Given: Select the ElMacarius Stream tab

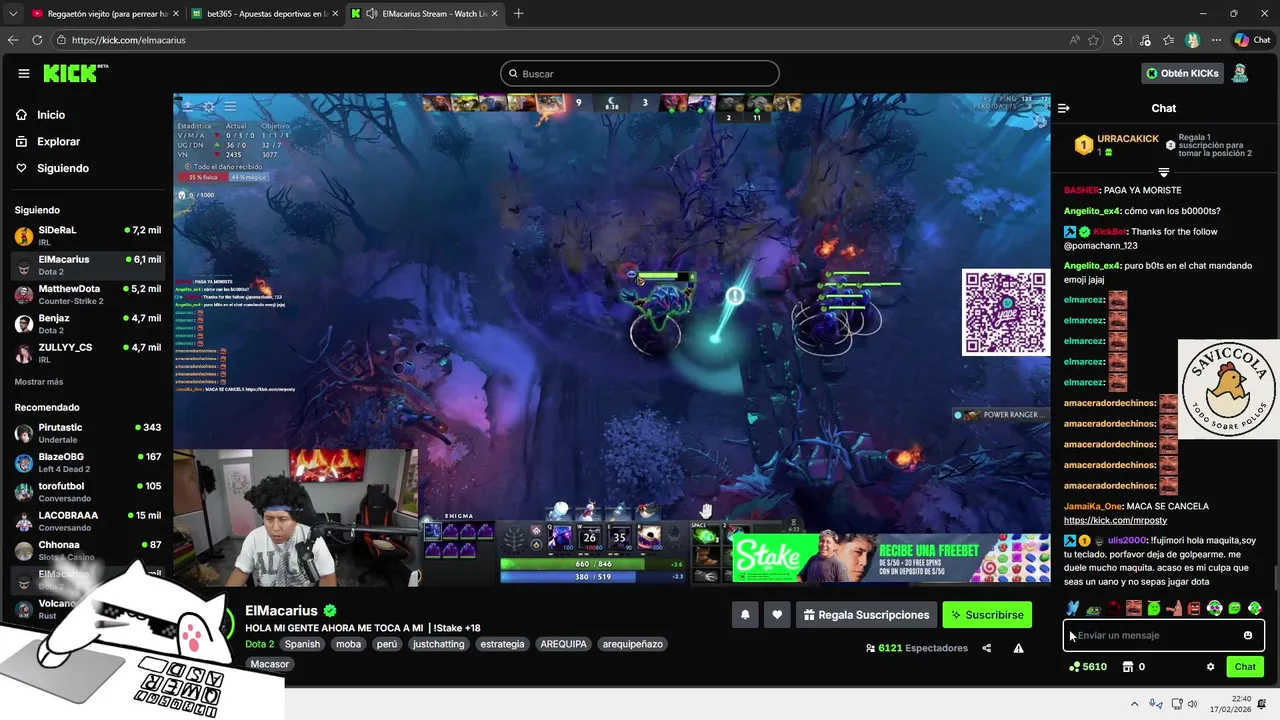Looking at the screenshot, I should tap(423, 13).
